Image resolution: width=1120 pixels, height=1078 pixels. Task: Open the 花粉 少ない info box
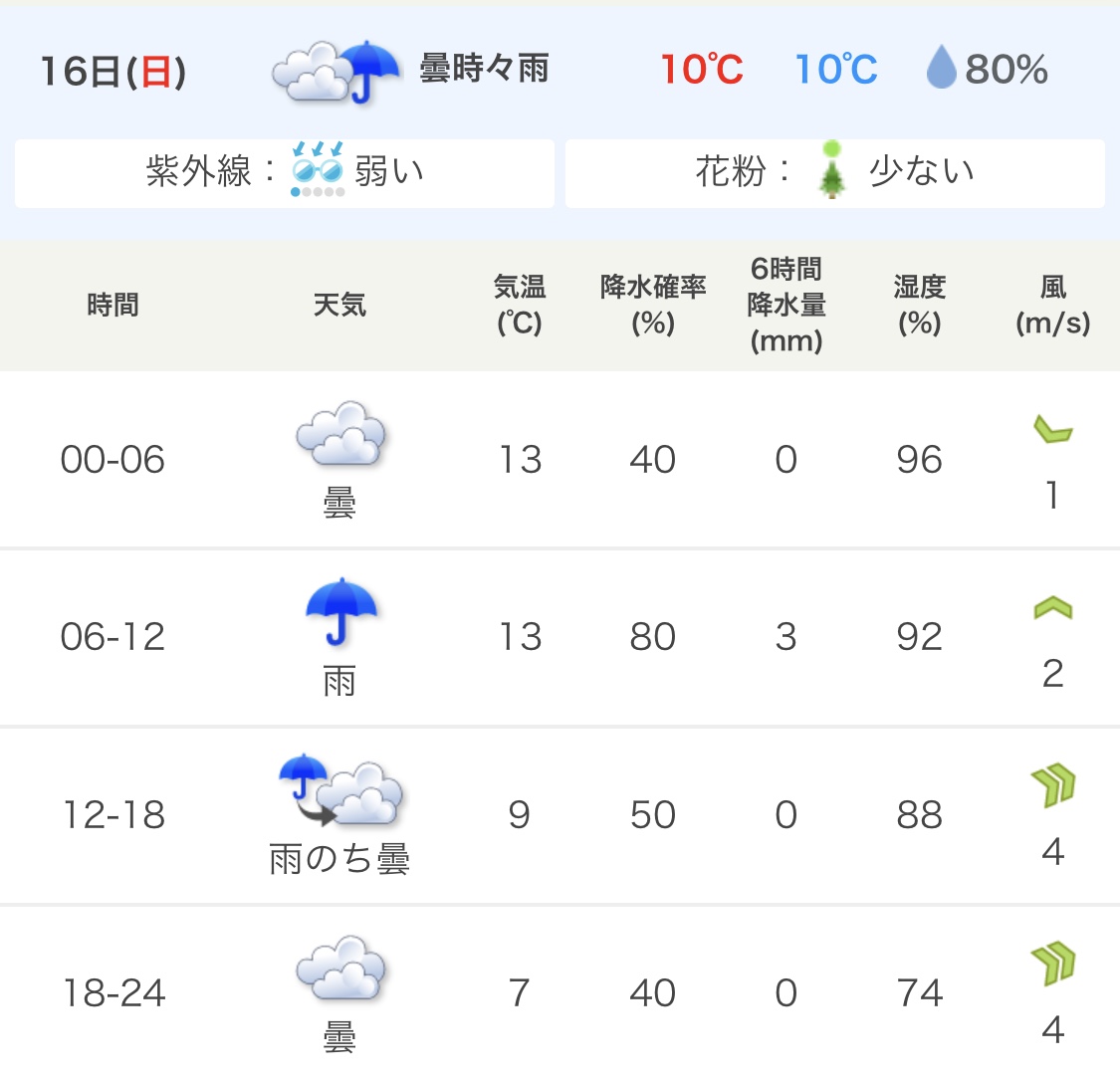[835, 173]
